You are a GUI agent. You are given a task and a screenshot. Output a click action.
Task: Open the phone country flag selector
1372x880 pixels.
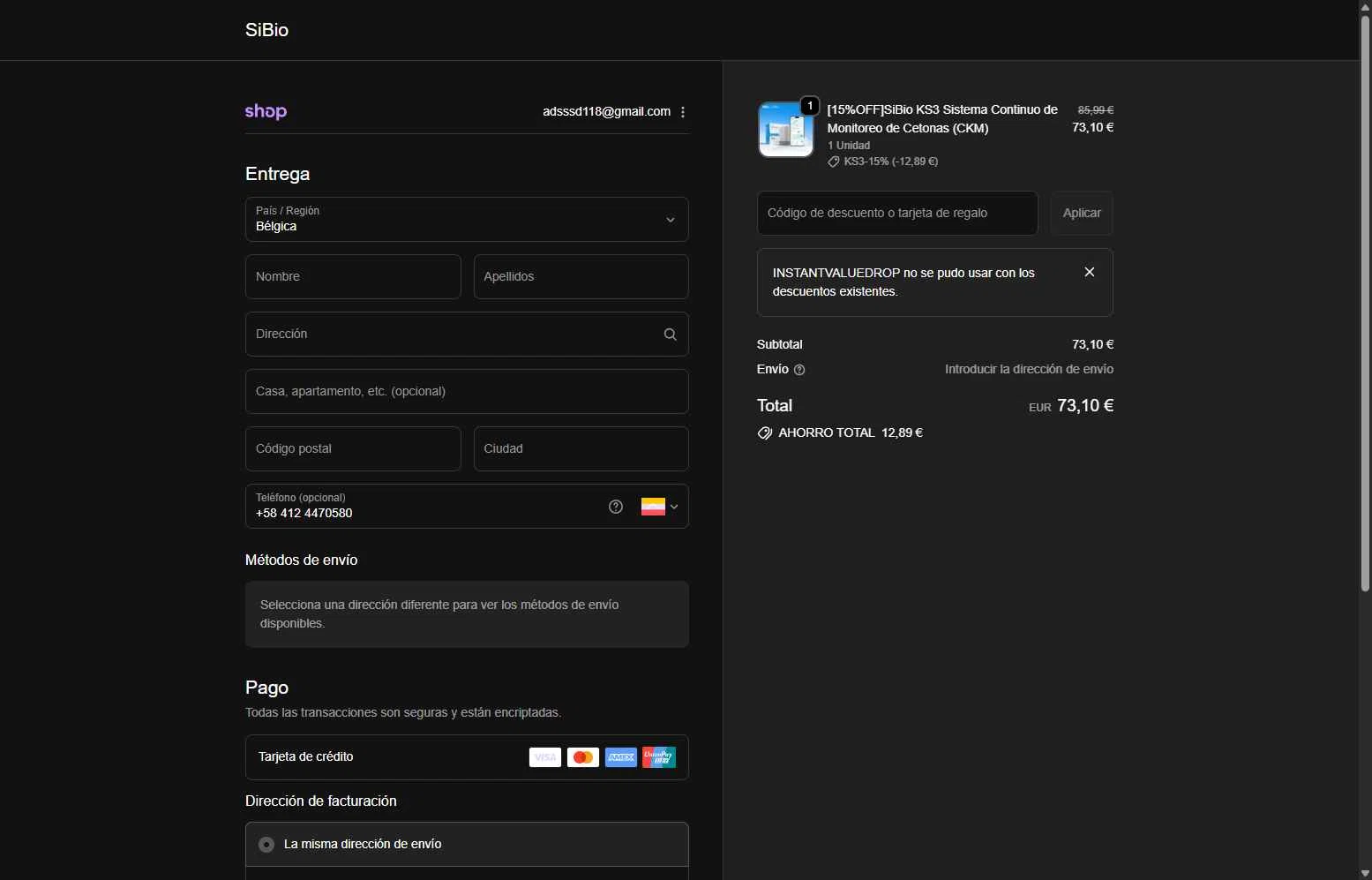660,507
